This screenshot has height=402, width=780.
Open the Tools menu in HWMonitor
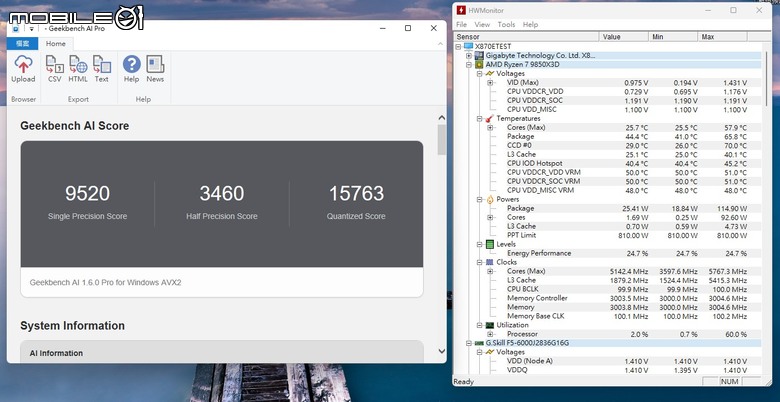coord(506,24)
